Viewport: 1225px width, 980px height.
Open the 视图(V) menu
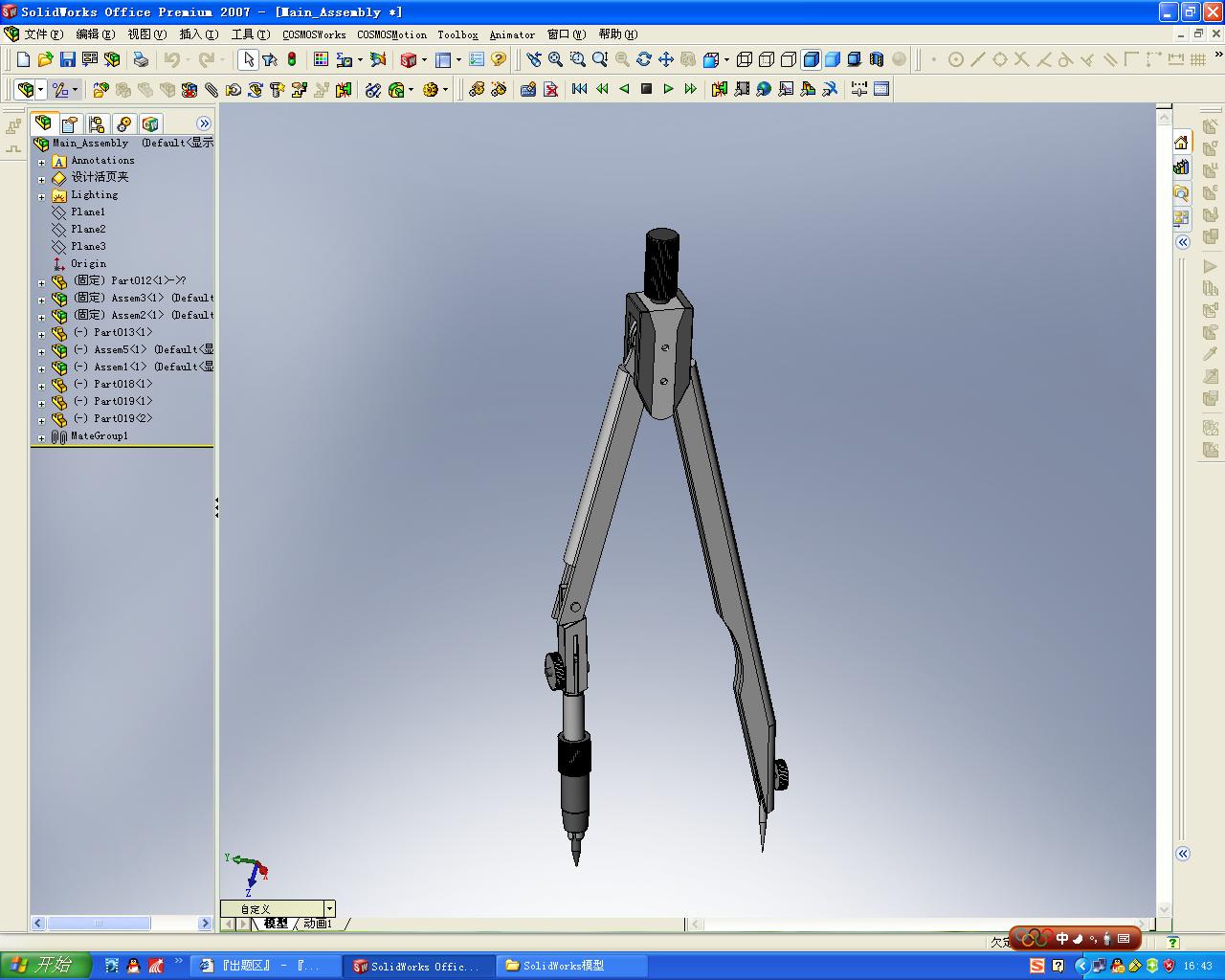(146, 34)
